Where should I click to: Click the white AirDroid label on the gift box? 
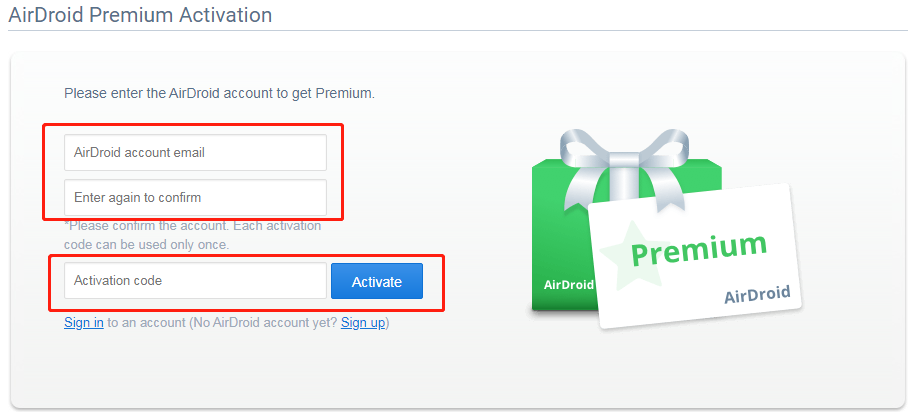pyautogui.click(x=568, y=285)
